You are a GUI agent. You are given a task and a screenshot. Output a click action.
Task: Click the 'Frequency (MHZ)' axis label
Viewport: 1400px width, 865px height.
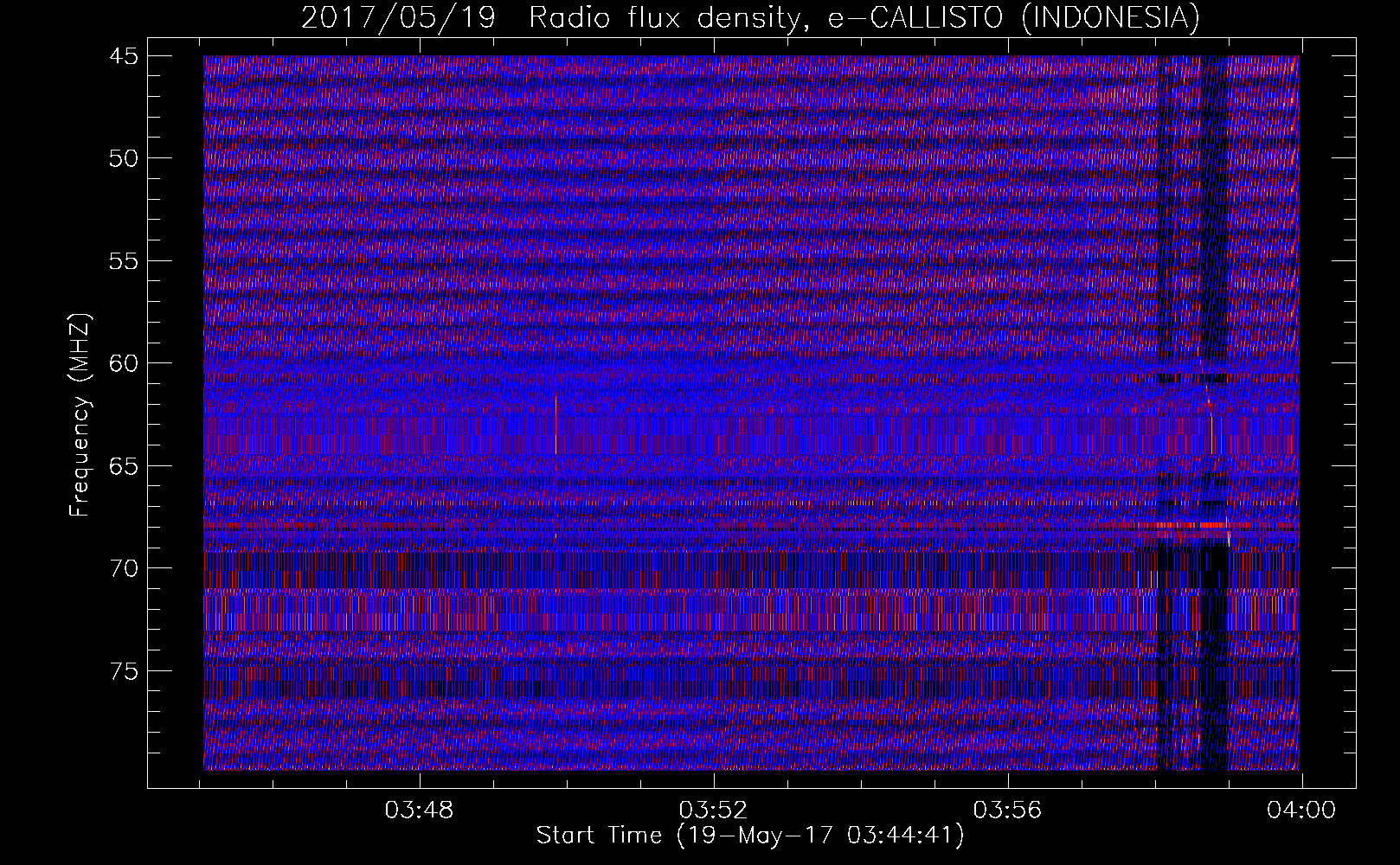(x=80, y=415)
